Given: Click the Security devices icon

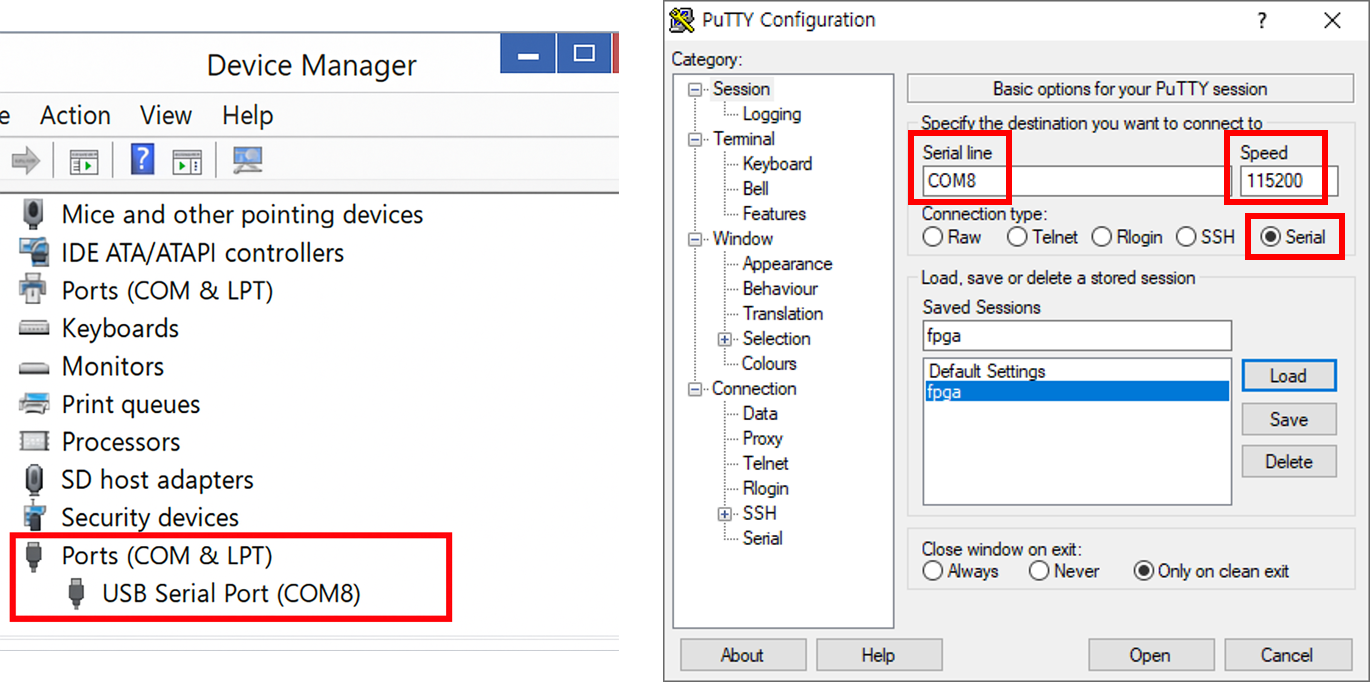Looking at the screenshot, I should point(34,517).
